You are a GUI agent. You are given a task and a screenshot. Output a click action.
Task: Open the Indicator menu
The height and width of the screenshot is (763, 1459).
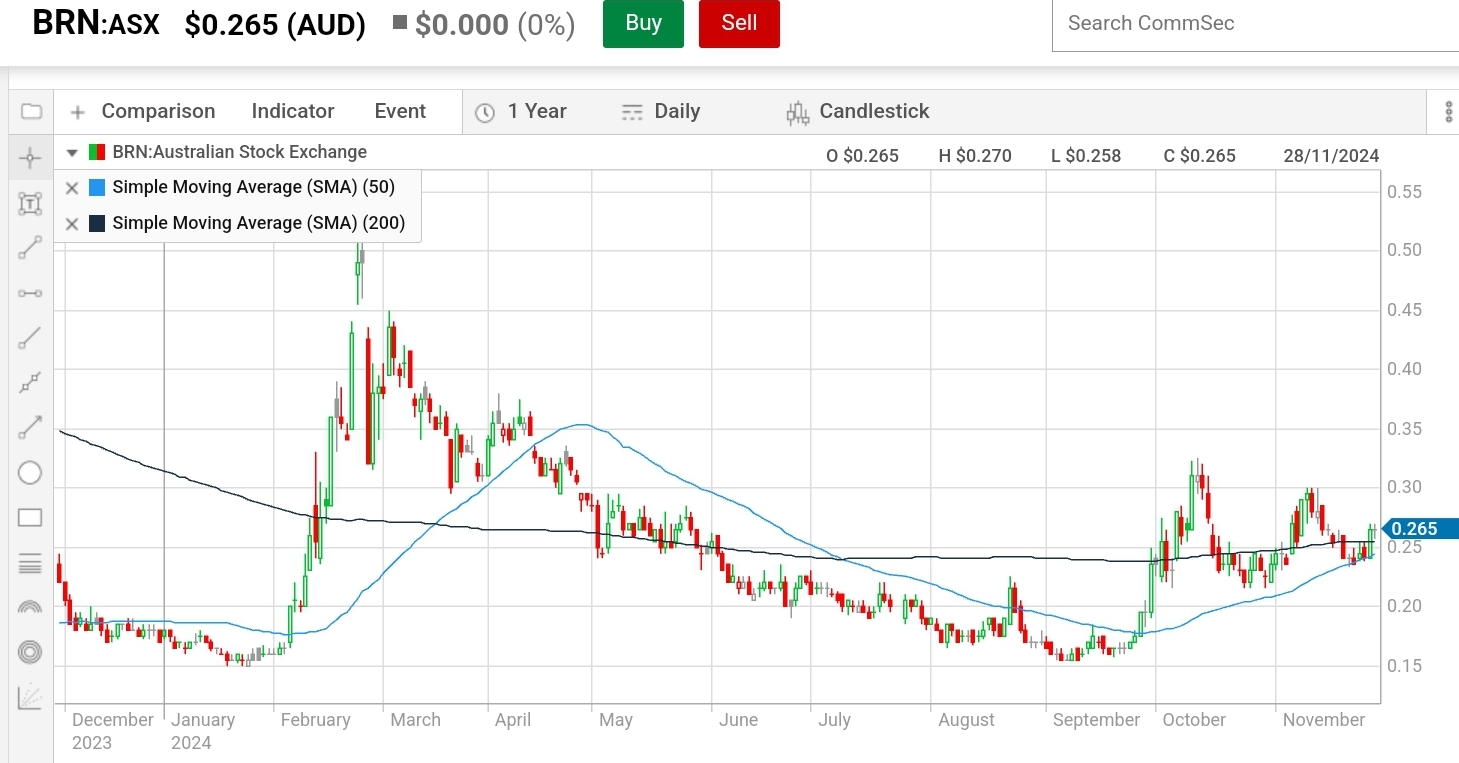tap(292, 112)
